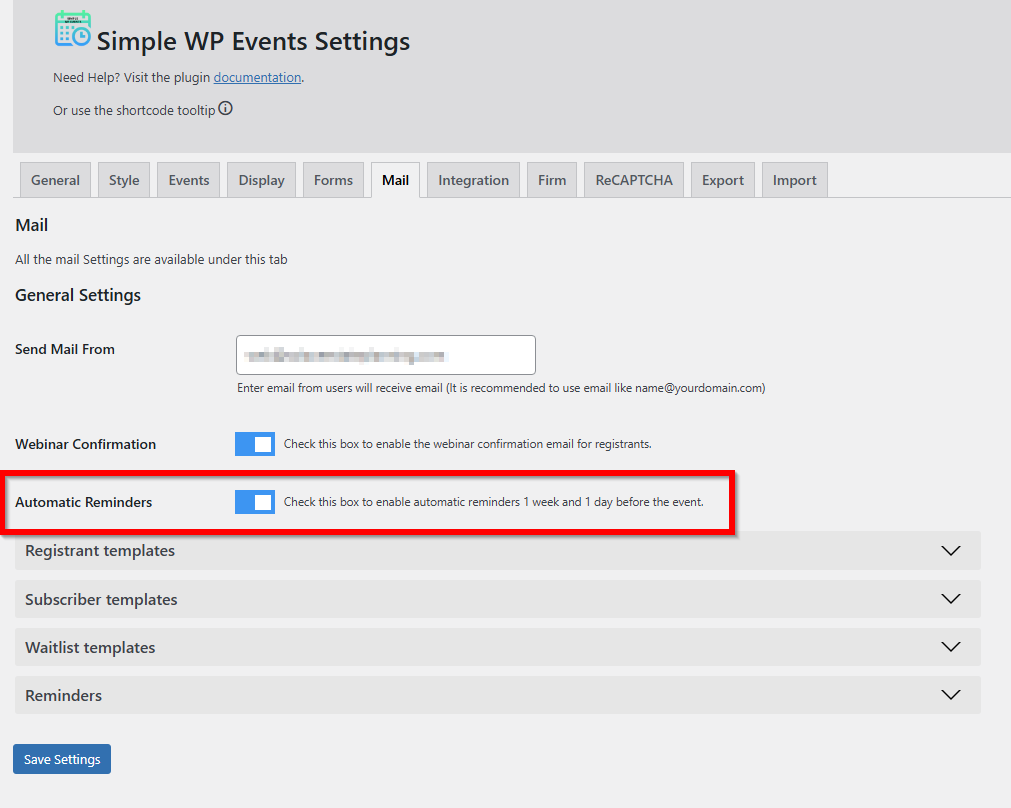This screenshot has width=1011, height=808.
Task: Click the Save Settings button
Action: [x=62, y=759]
